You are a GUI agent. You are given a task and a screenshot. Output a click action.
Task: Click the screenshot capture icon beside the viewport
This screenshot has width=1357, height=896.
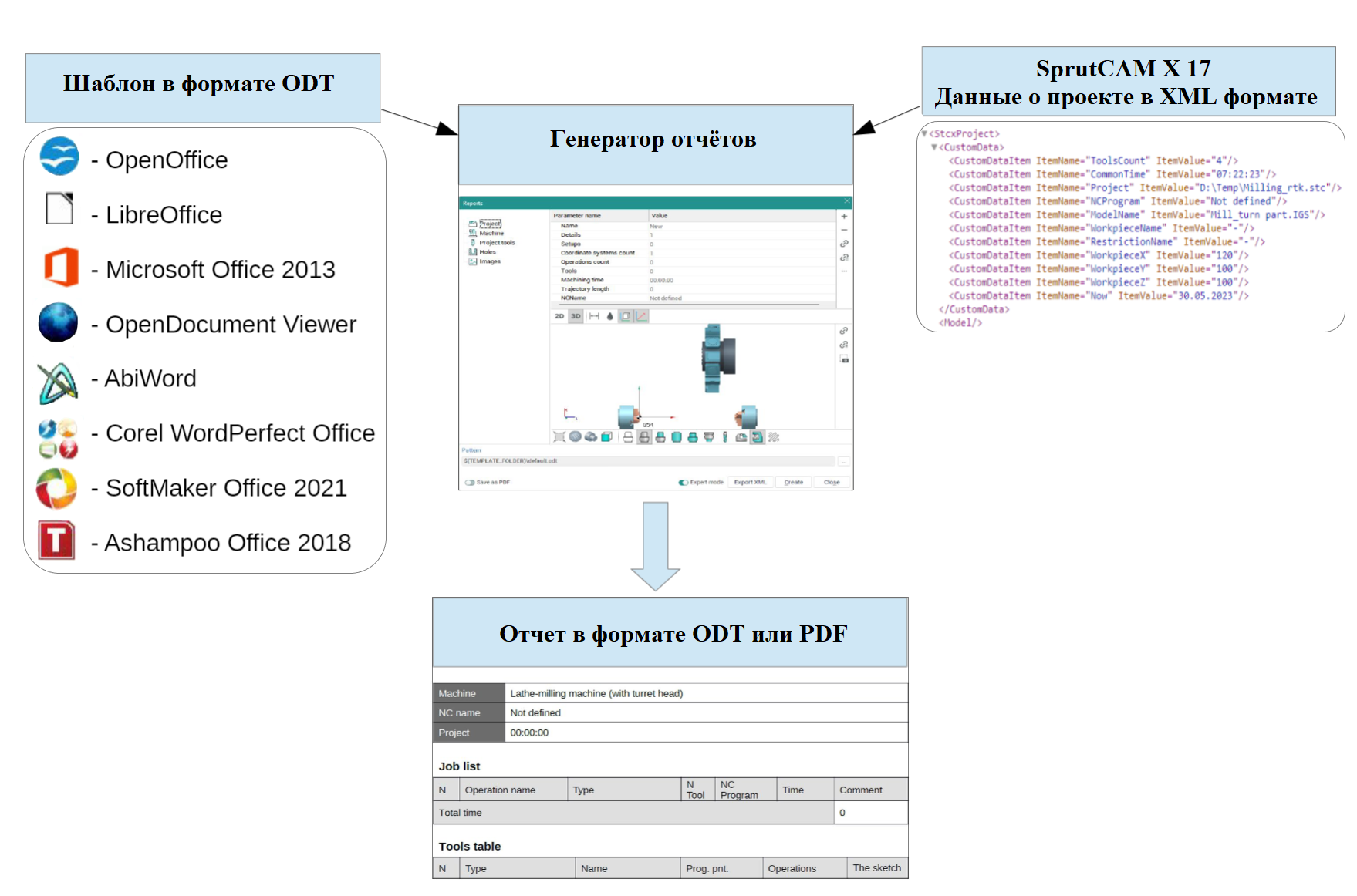point(845,359)
